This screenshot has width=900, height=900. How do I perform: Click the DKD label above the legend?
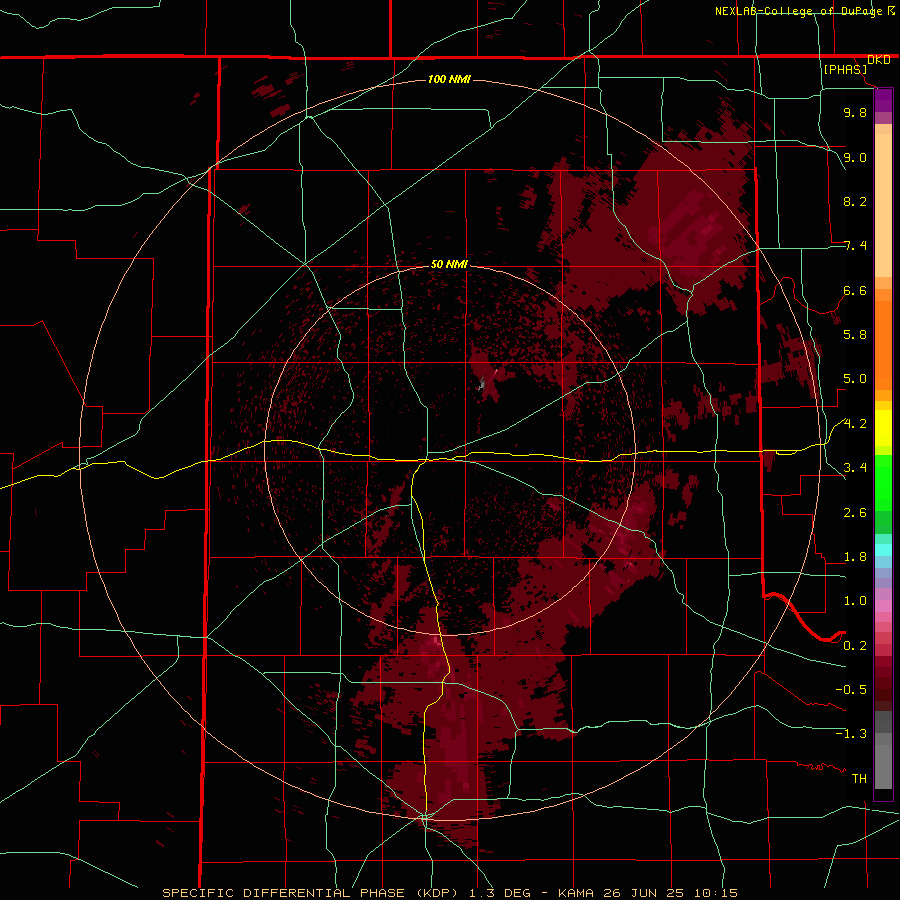pyautogui.click(x=879, y=60)
